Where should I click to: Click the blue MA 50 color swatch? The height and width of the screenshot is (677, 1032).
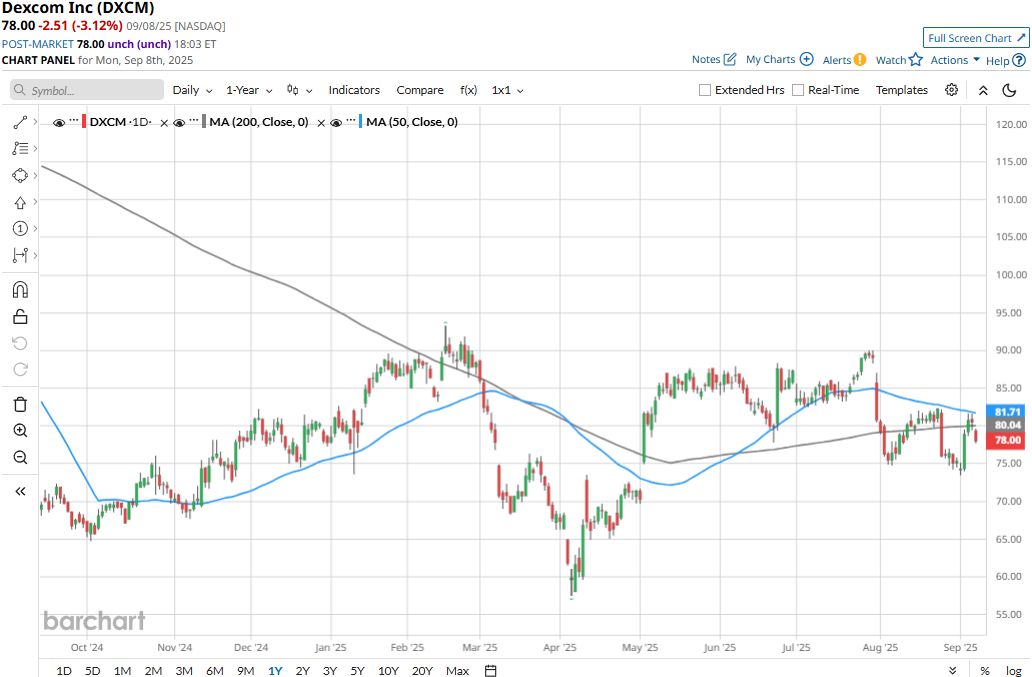[x=361, y=122]
